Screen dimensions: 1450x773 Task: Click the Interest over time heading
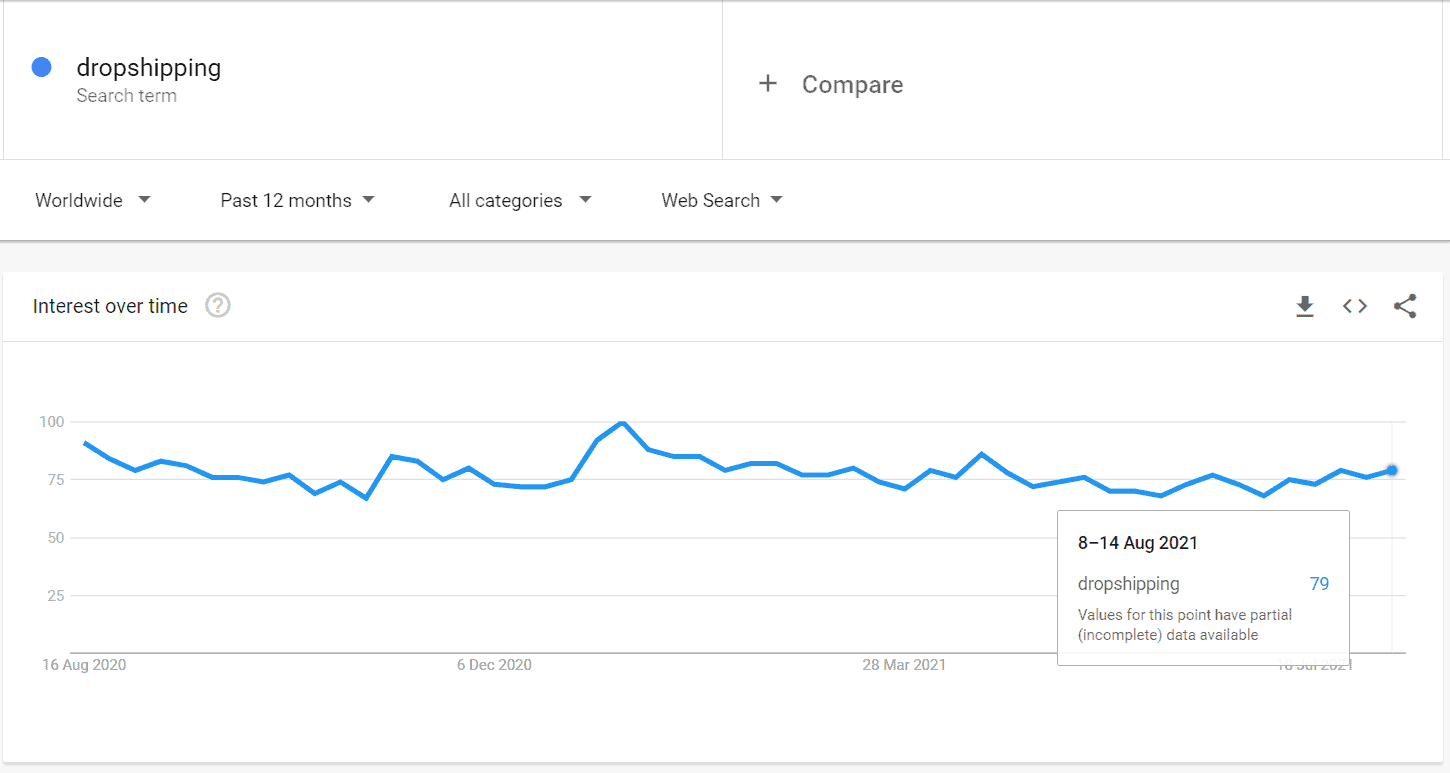(x=110, y=306)
